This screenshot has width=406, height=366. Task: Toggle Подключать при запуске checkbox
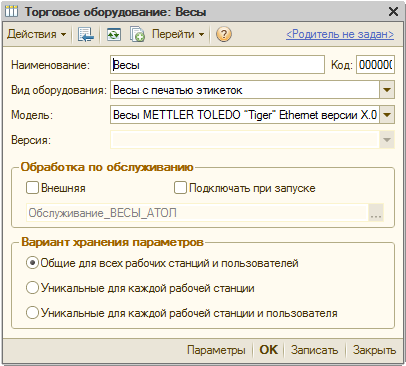point(180,188)
